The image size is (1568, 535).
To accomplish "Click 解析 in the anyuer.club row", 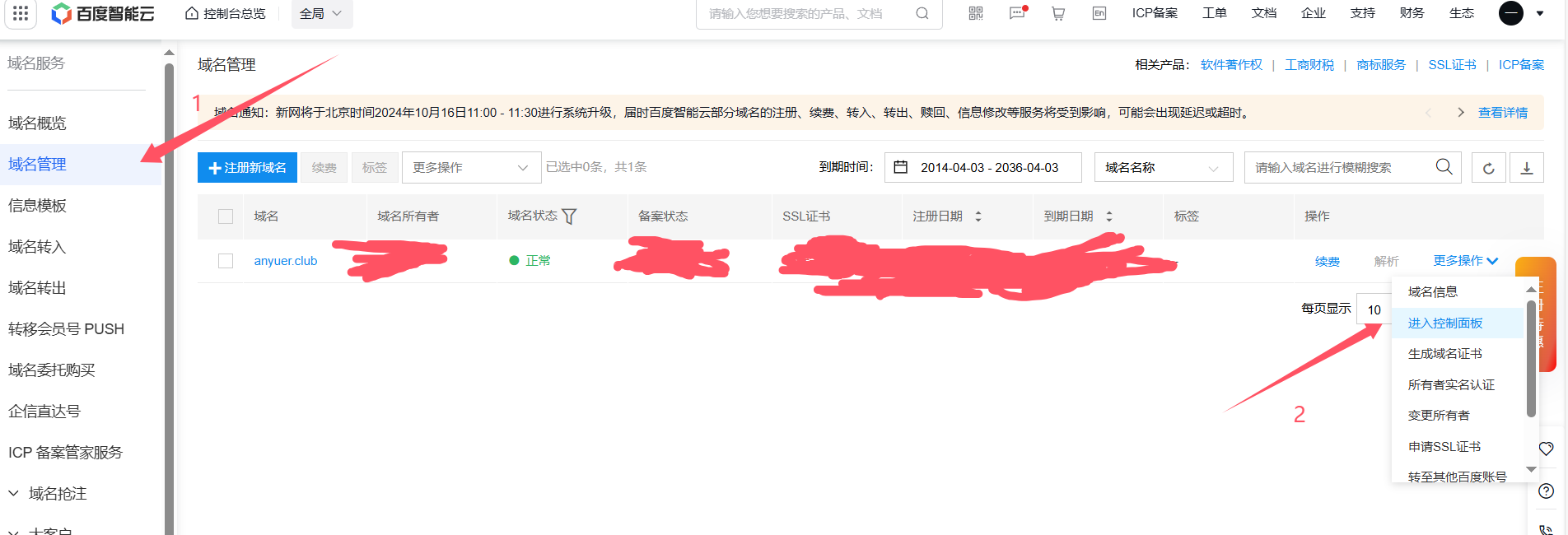I will click(1386, 262).
